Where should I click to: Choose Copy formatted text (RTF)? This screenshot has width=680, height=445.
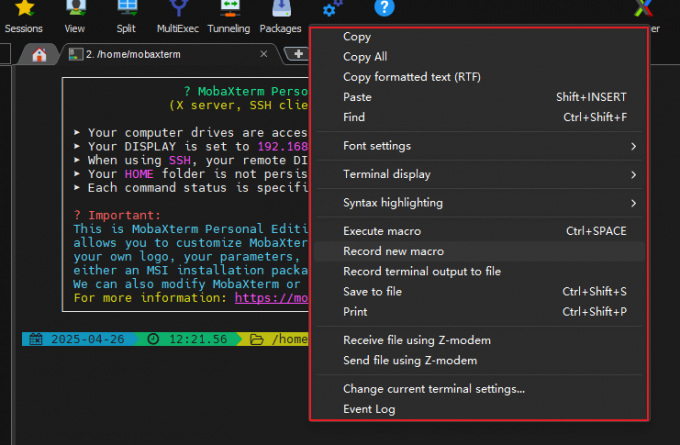point(479,77)
